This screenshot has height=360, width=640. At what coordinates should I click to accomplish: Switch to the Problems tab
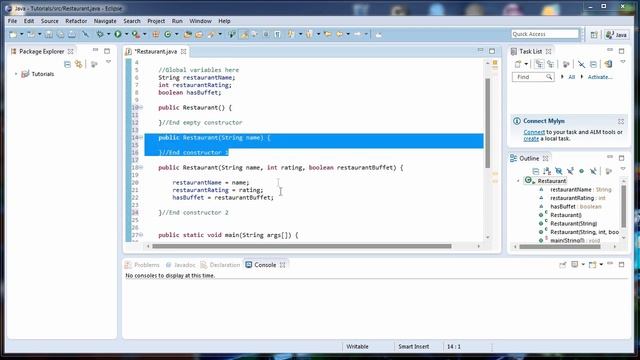tap(142, 265)
